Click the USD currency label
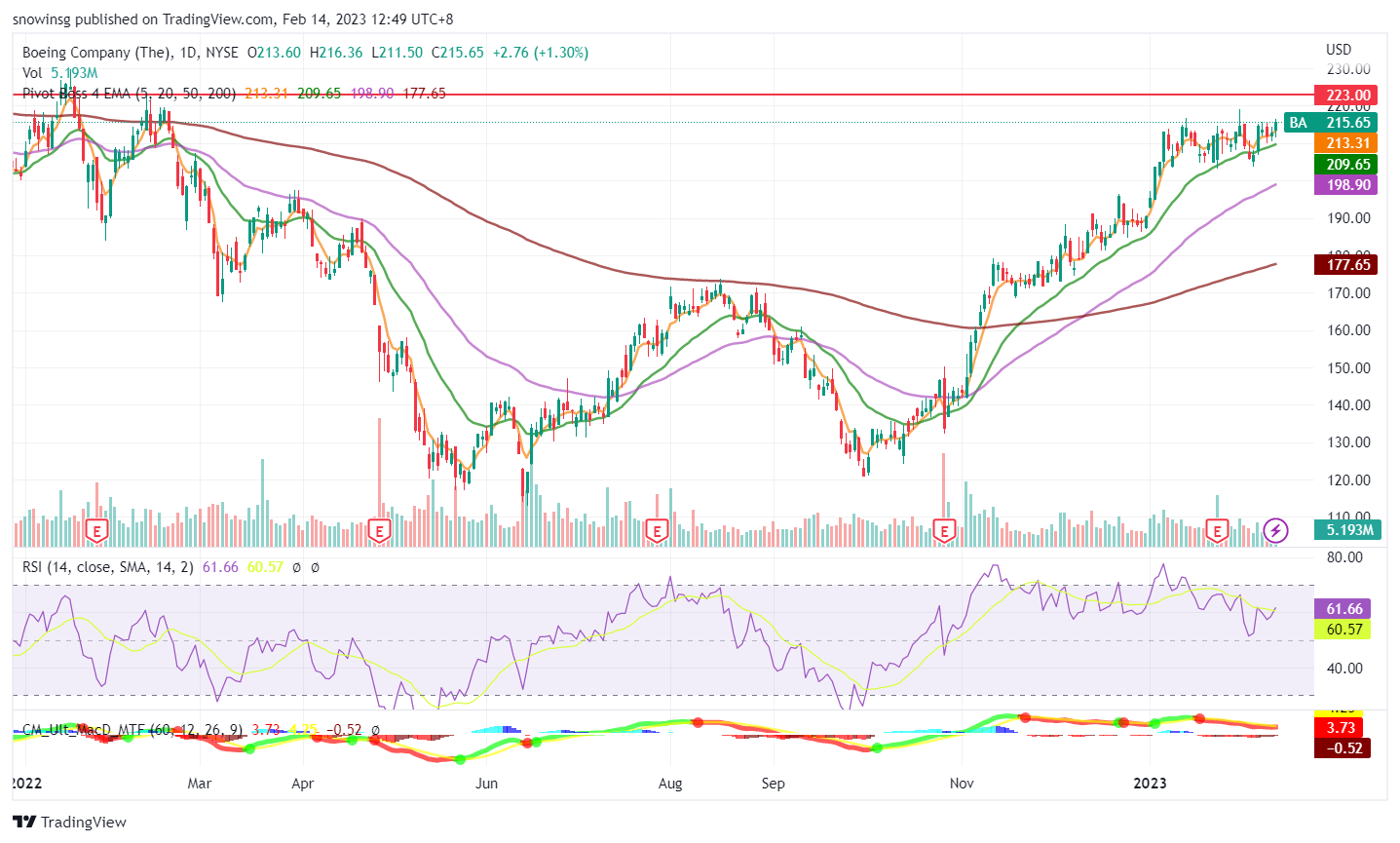 tap(1339, 50)
